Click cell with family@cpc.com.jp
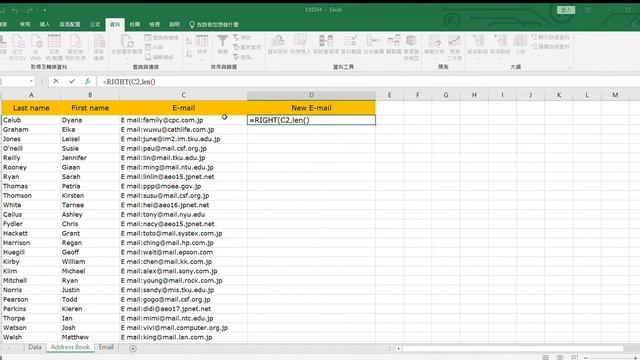640x360 pixels. 183,120
